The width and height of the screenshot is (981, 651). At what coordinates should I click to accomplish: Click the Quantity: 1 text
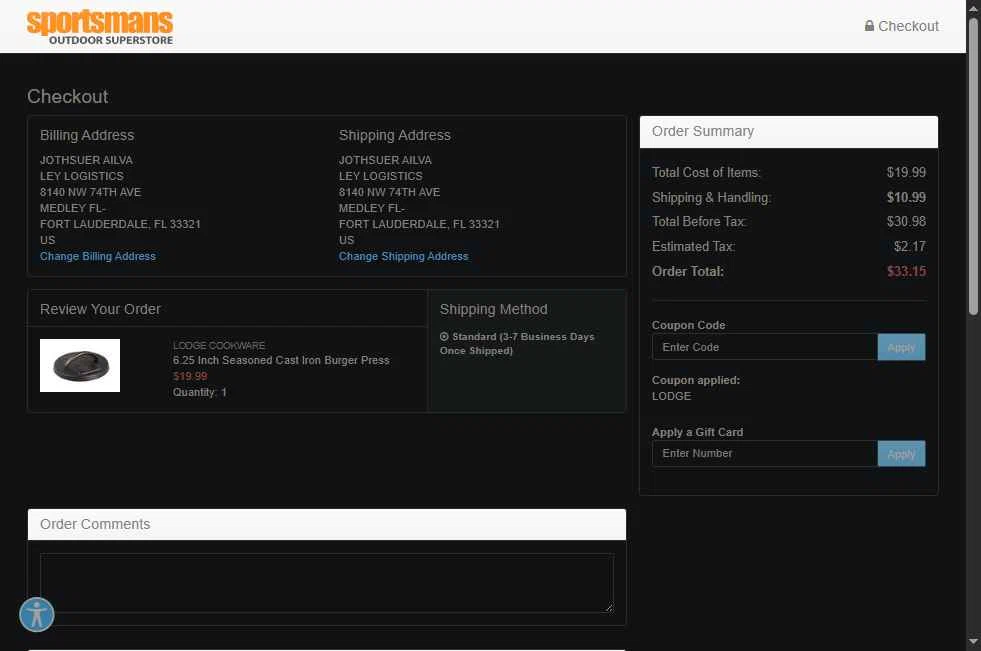pos(200,392)
